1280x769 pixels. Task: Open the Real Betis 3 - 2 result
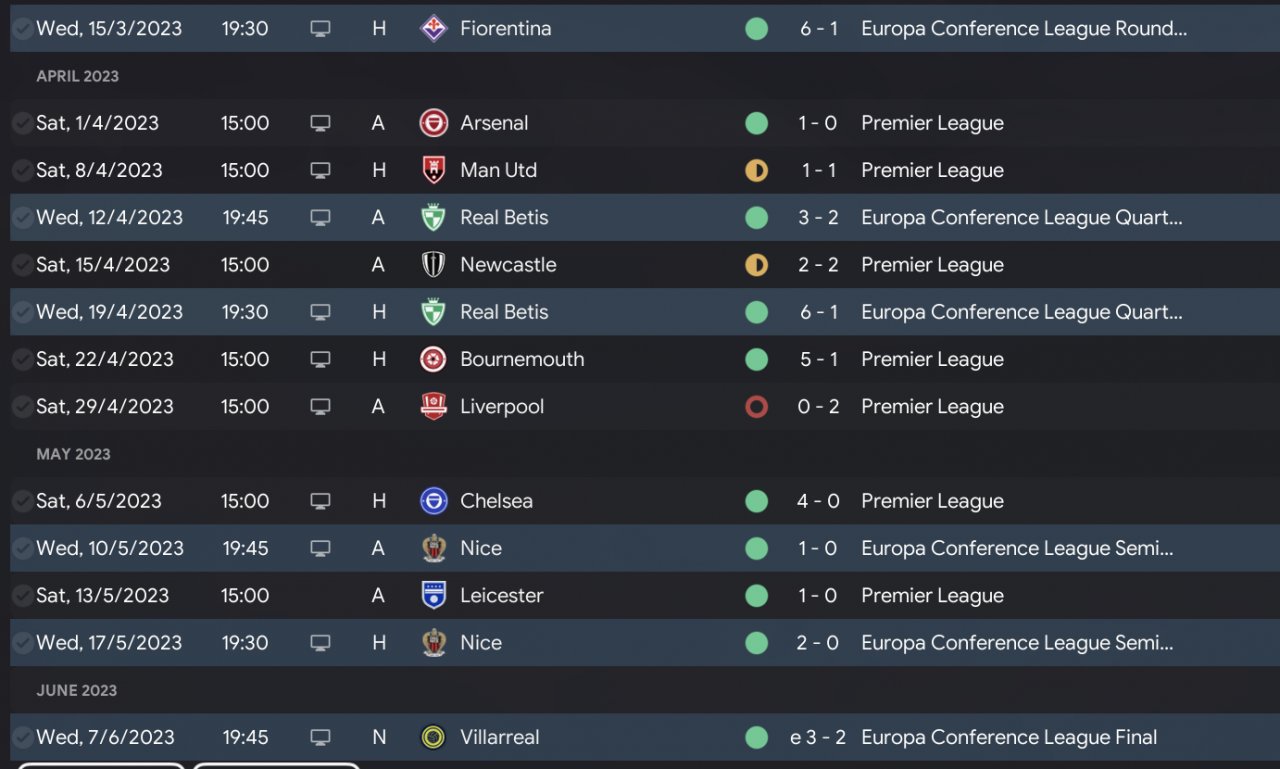[818, 218]
